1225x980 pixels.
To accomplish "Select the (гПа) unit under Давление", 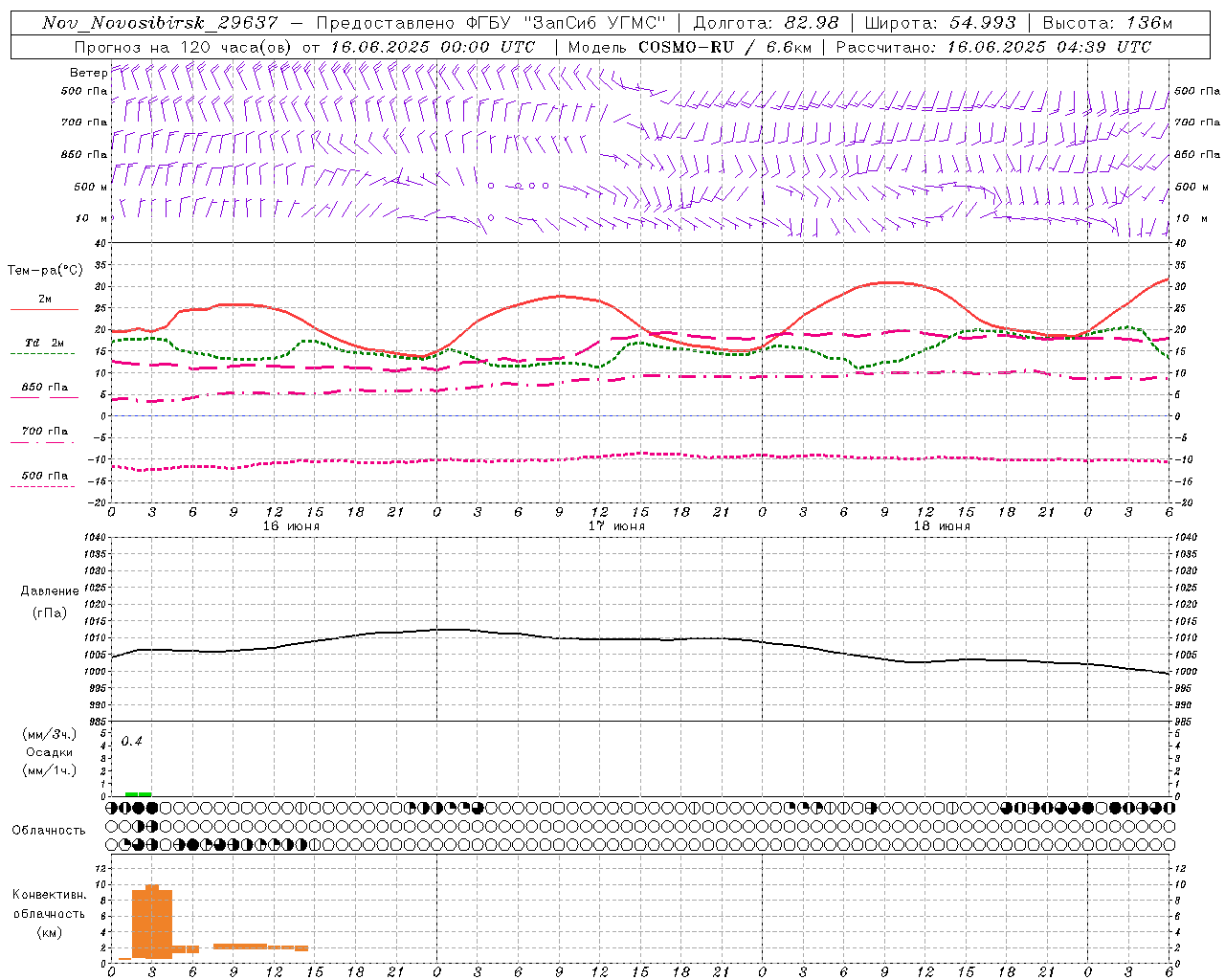I will pos(50,612).
